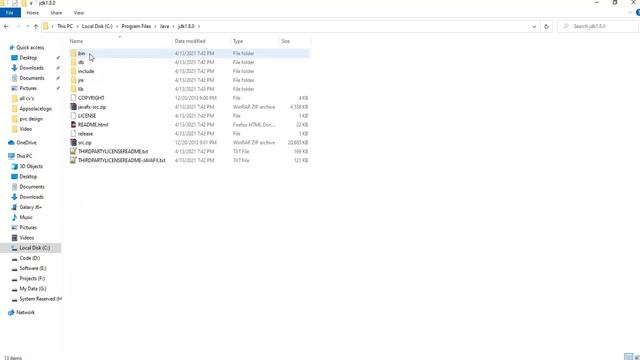Expand chevron after This PC breadcrumb

77,27
